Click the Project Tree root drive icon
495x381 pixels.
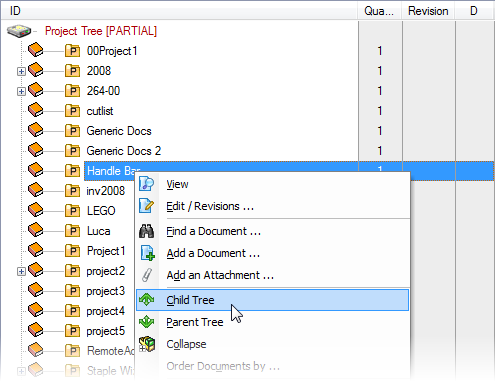(x=19, y=31)
